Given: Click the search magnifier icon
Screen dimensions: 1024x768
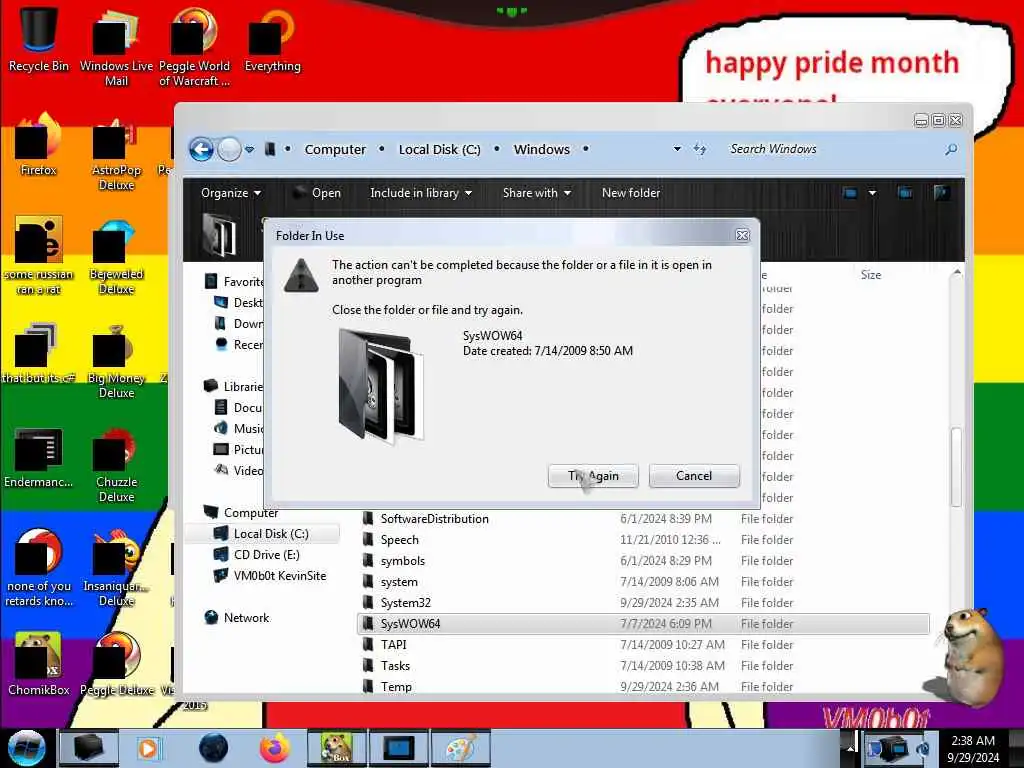Looking at the screenshot, I should (951, 150).
